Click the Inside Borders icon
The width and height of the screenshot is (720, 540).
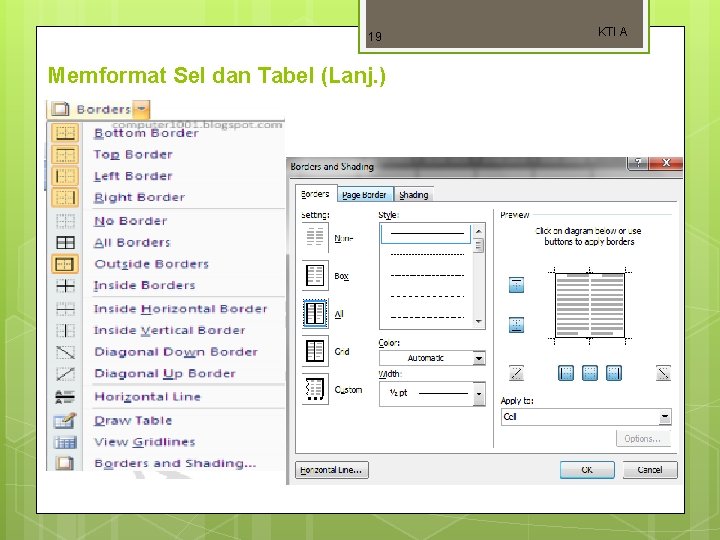pyautogui.click(x=65, y=286)
